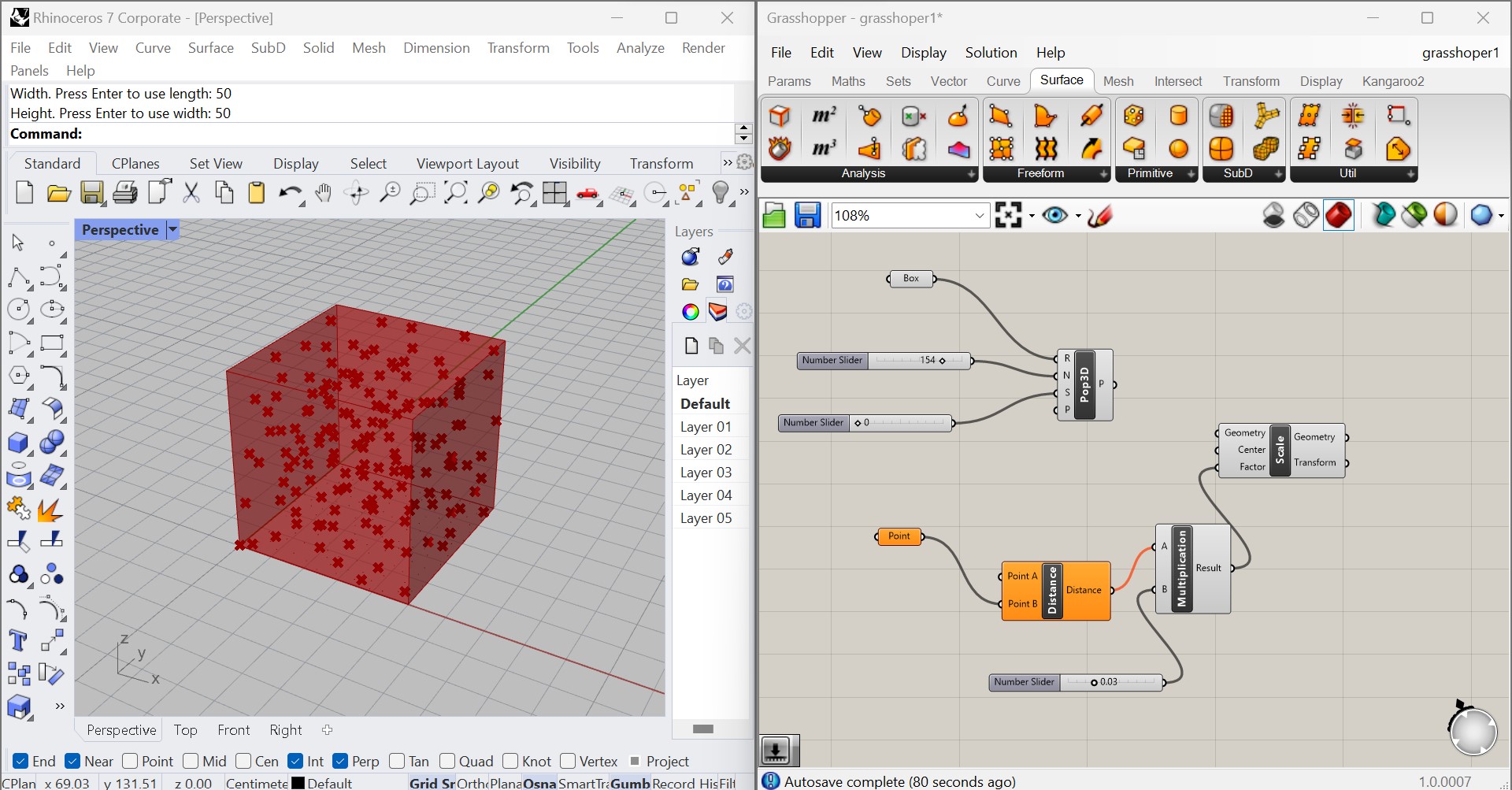Screen dimensions: 1512x790
Task: Toggle the Perp osnap checkbox
Action: tap(340, 761)
